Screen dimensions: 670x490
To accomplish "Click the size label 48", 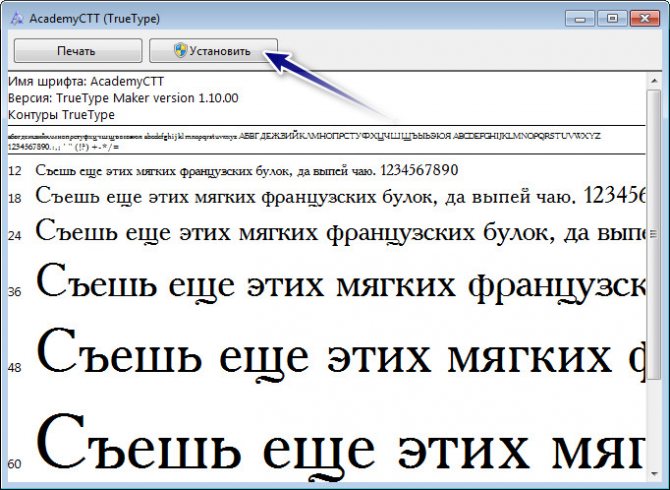I will click(x=15, y=367).
